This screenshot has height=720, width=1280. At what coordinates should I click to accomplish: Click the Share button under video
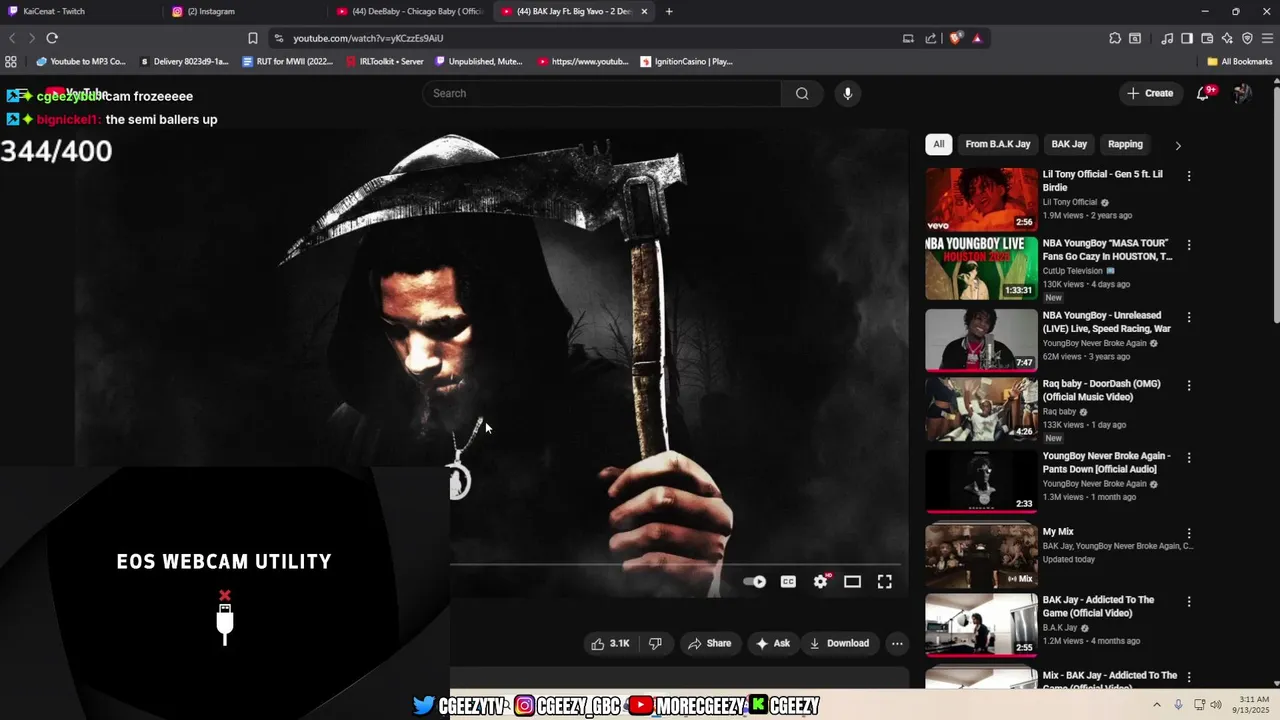point(710,643)
